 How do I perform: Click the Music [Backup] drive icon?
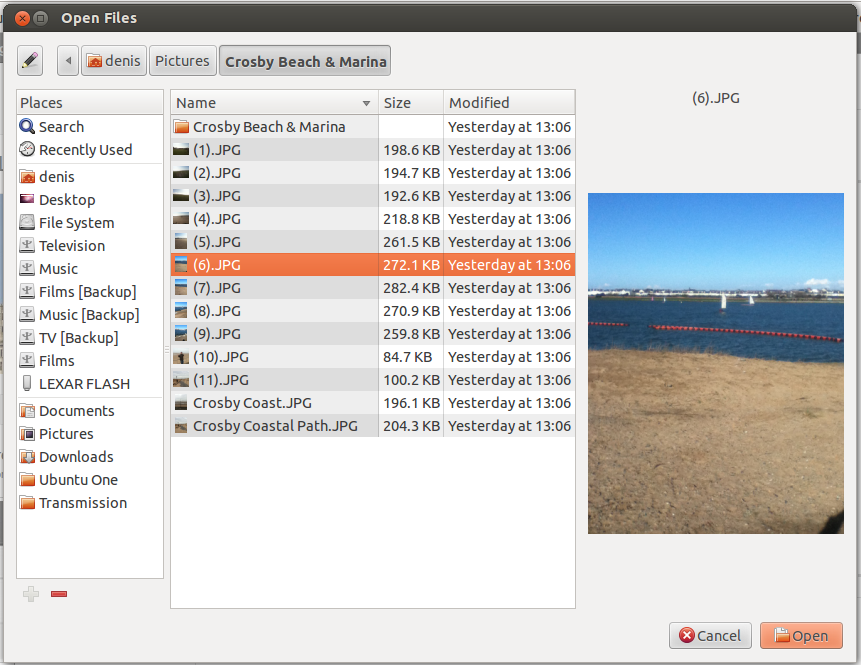click(x=27, y=315)
